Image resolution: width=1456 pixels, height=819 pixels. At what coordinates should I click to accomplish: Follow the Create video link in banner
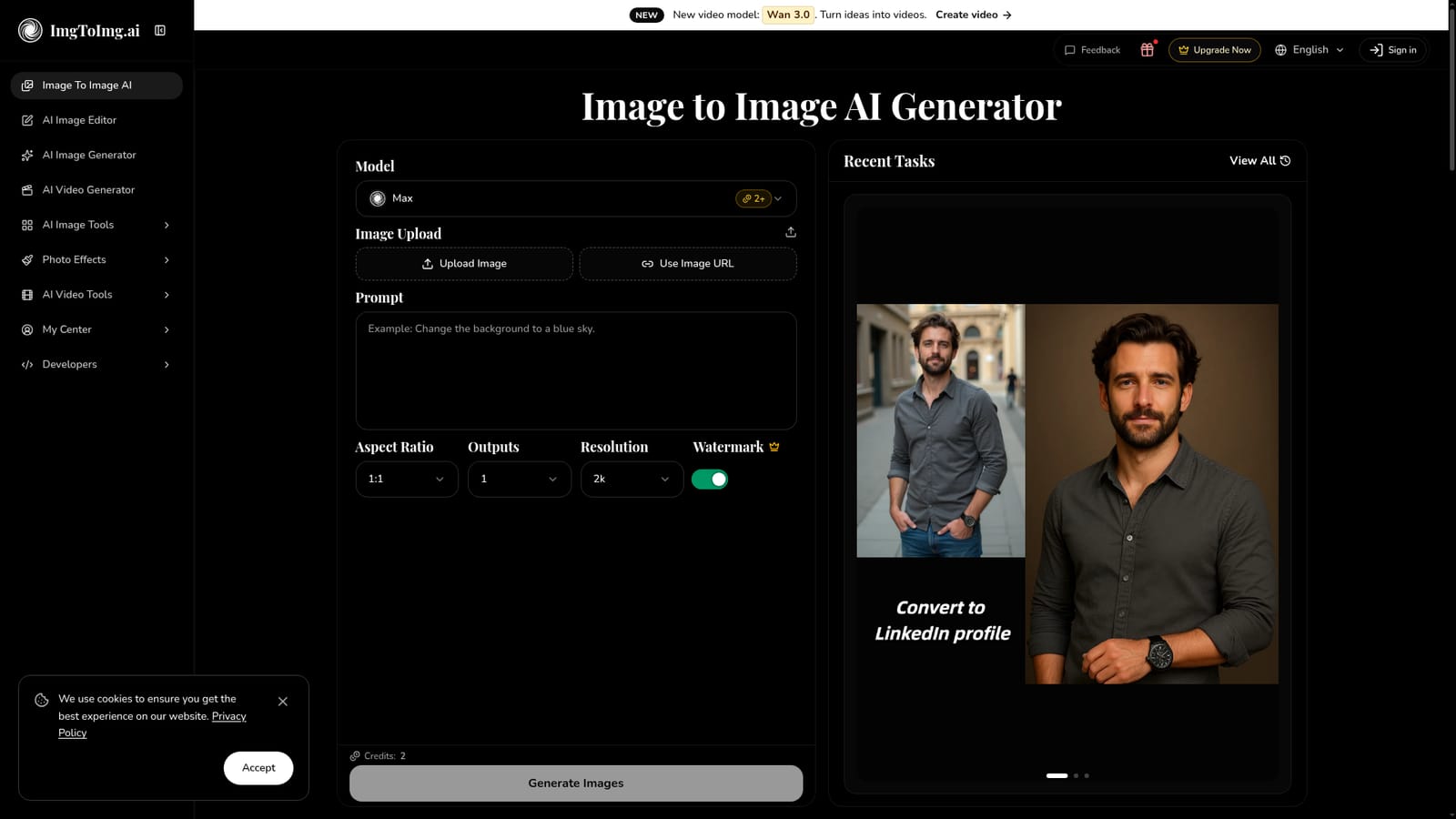tap(974, 15)
